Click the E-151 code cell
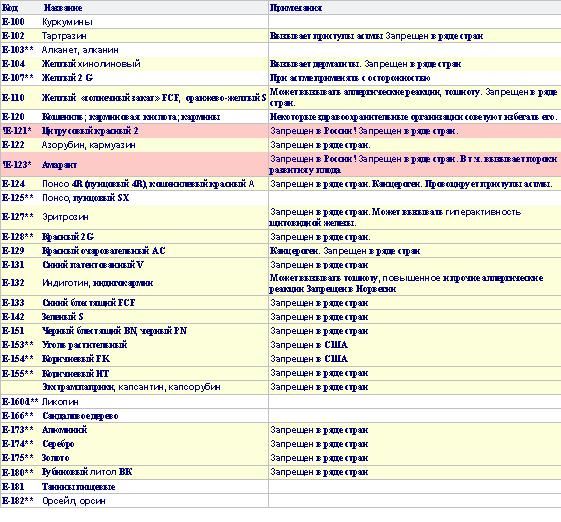The image size is (561, 522). [13, 331]
